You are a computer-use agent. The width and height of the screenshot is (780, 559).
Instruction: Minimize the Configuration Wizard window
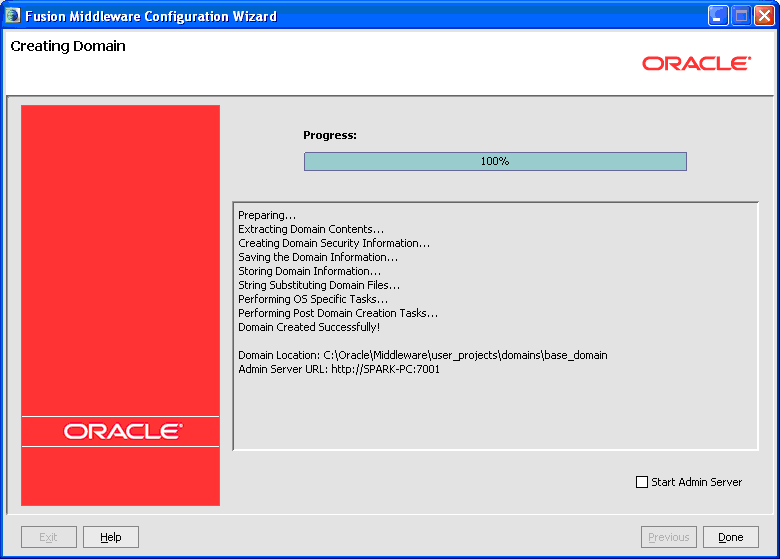[718, 16]
